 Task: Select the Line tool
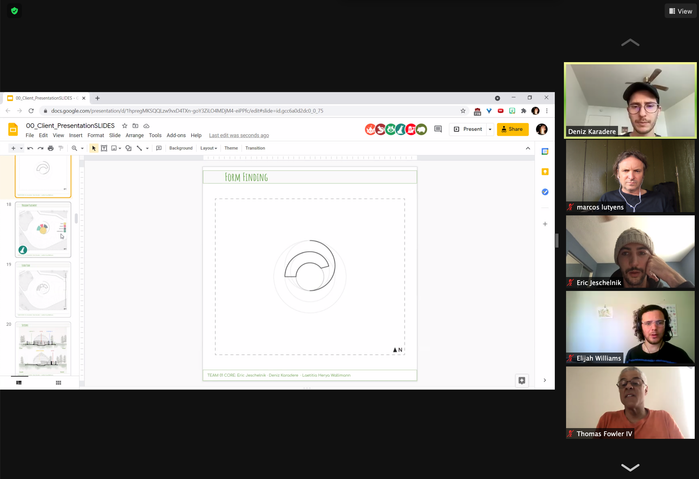click(140, 148)
